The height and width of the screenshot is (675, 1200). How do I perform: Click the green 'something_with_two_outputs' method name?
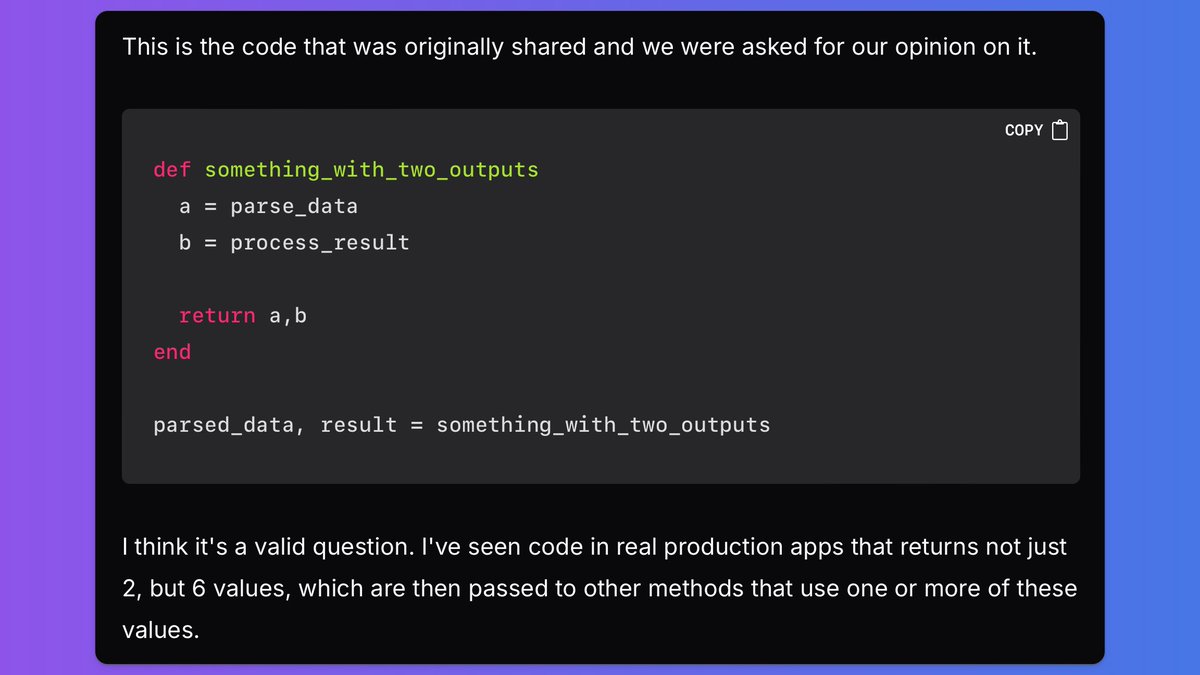click(x=372, y=170)
